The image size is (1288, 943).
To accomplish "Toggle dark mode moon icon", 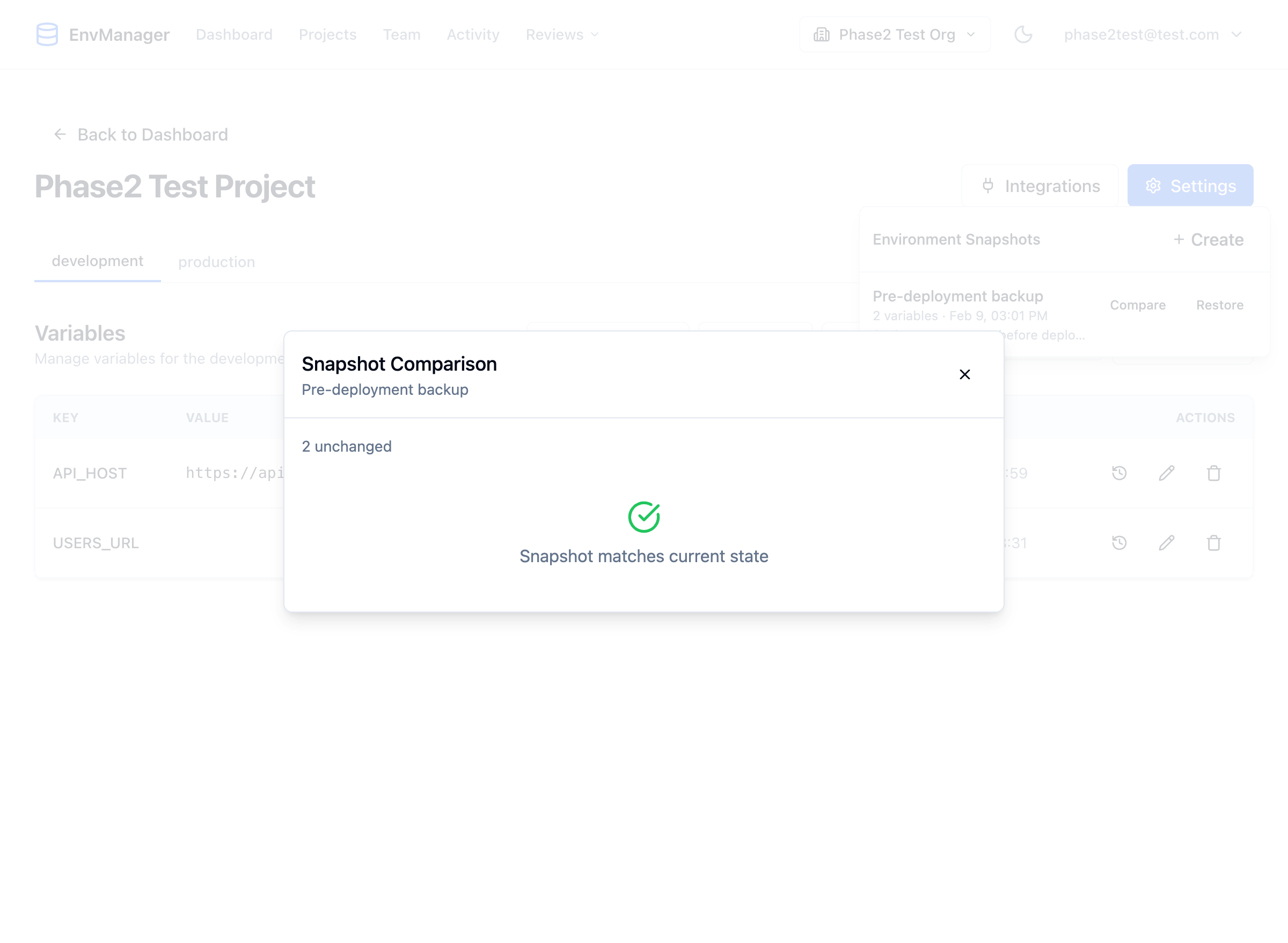I will (1023, 34).
